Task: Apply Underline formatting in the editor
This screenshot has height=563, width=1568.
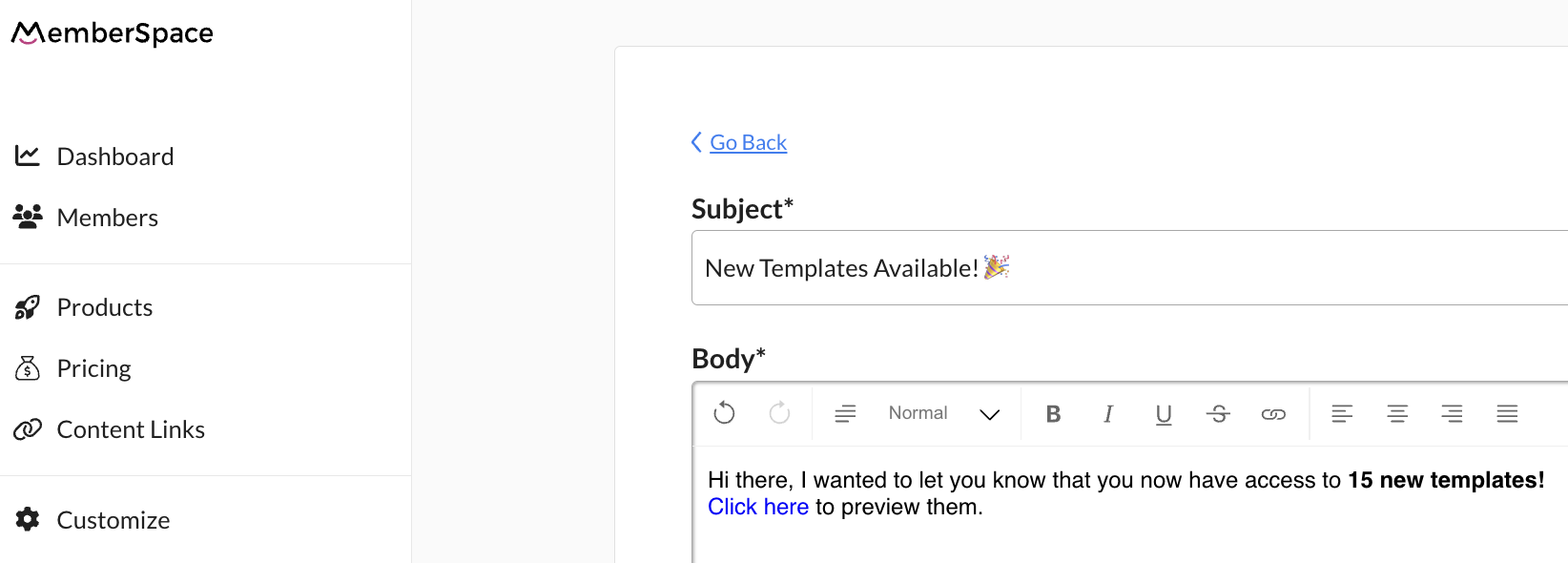Action: click(x=1164, y=413)
